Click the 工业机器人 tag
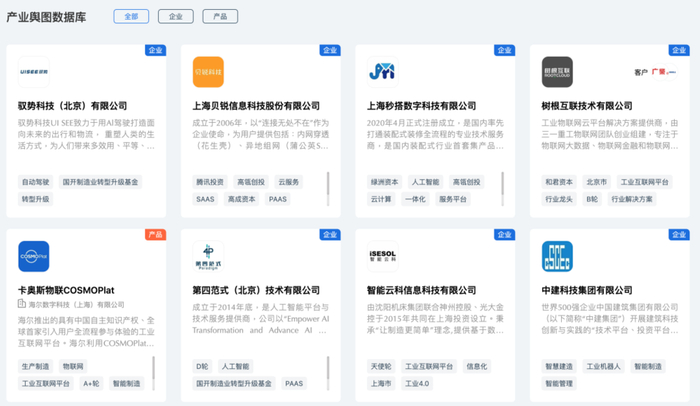The width and height of the screenshot is (700, 406). pyautogui.click(x=604, y=366)
